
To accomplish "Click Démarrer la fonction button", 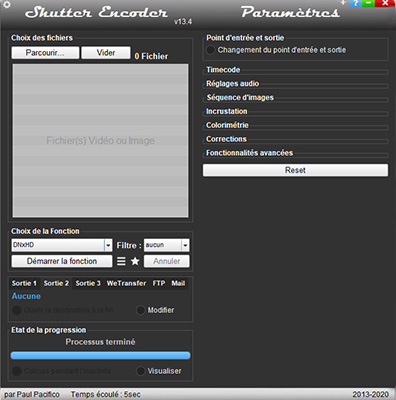I will click(x=62, y=261).
